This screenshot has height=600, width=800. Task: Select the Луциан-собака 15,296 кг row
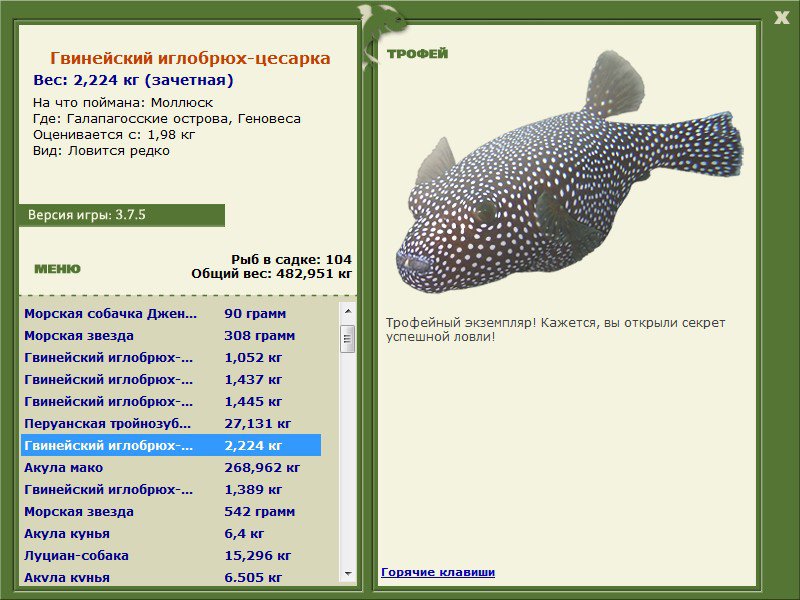point(171,555)
